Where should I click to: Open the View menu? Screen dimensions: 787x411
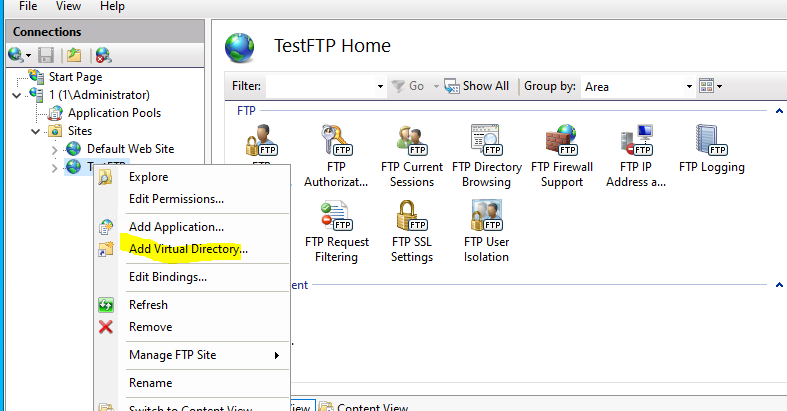coord(68,7)
